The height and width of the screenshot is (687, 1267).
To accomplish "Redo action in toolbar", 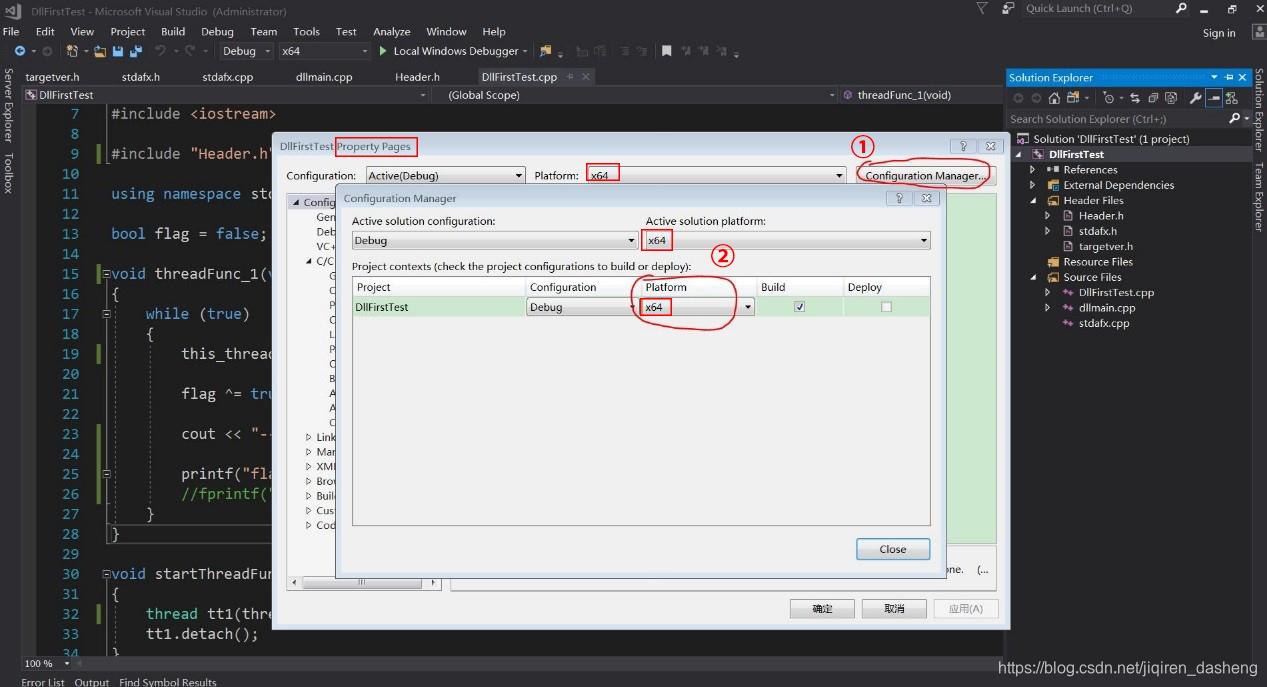I will pos(190,51).
